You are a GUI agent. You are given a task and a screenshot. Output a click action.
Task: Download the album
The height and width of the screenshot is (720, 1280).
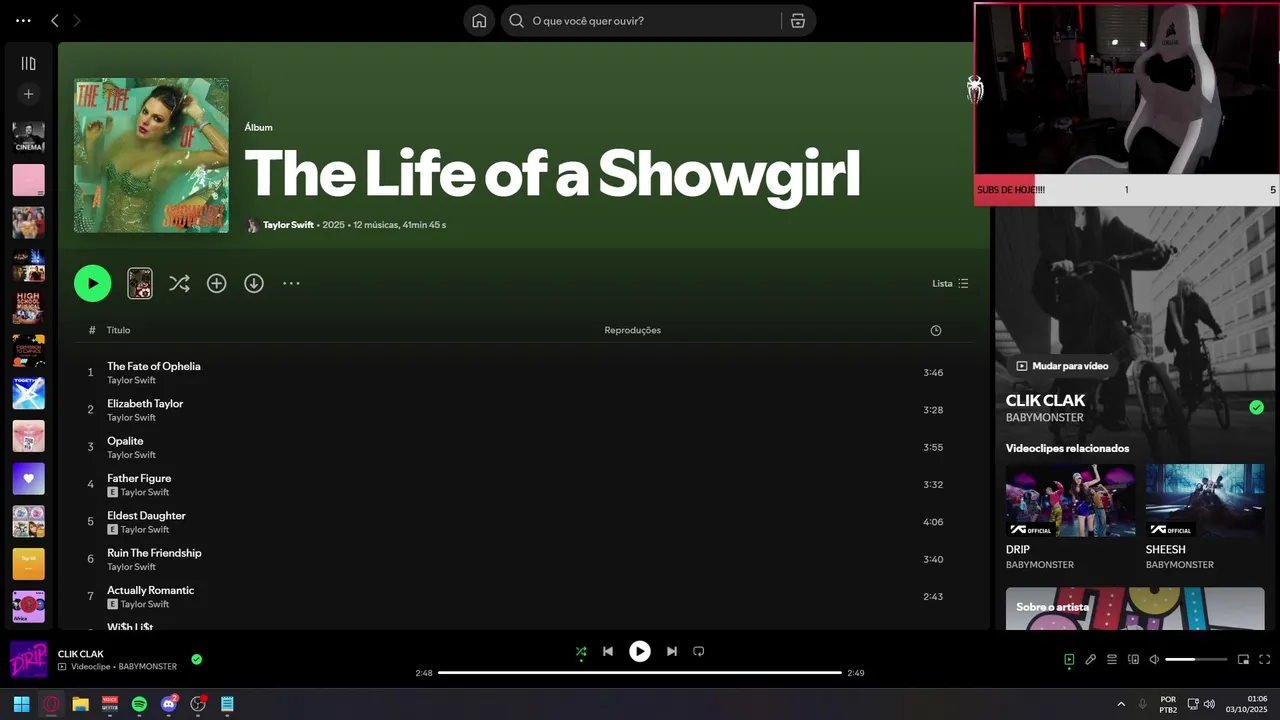[254, 284]
